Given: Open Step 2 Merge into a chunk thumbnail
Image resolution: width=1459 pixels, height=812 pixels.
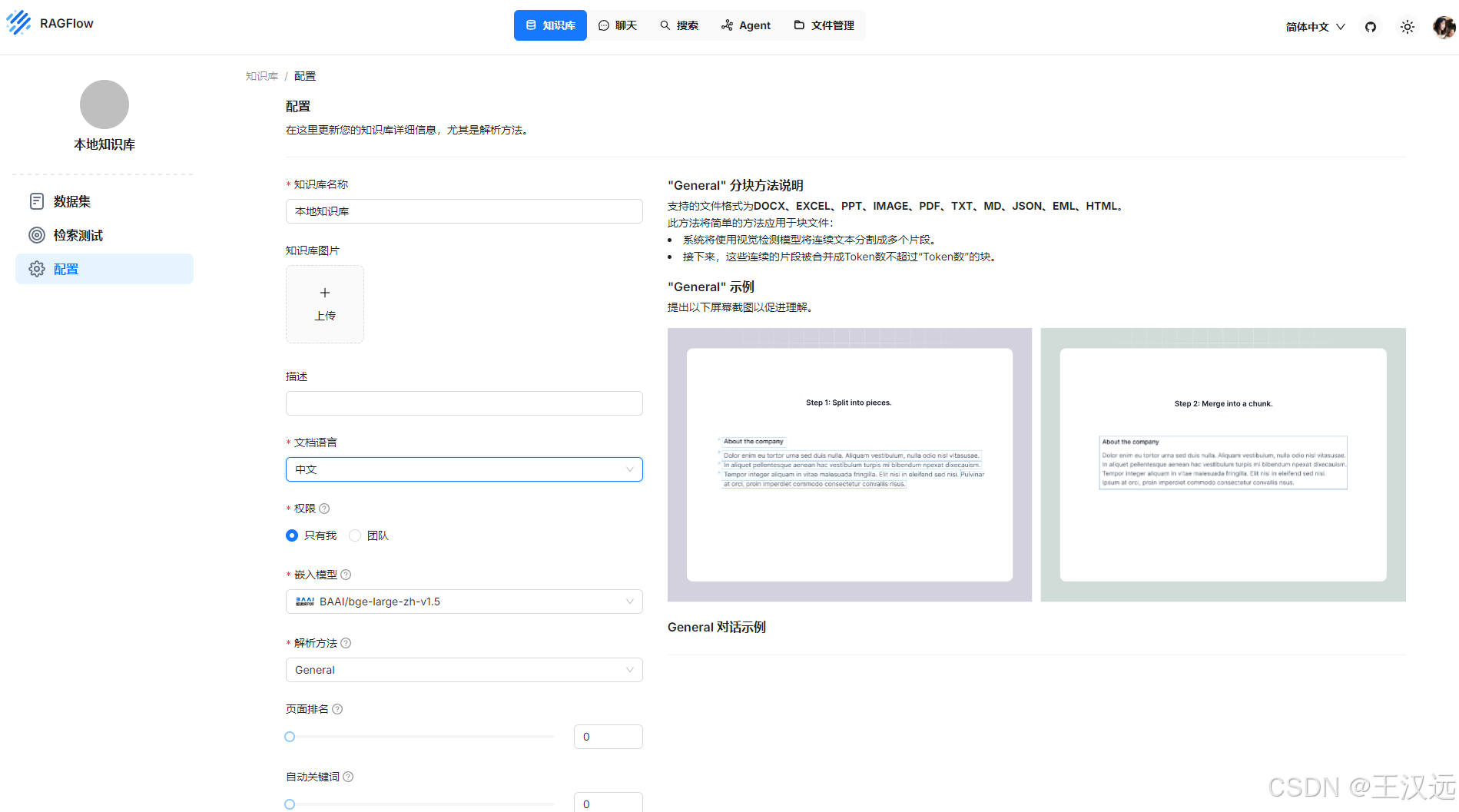Looking at the screenshot, I should pyautogui.click(x=1223, y=465).
